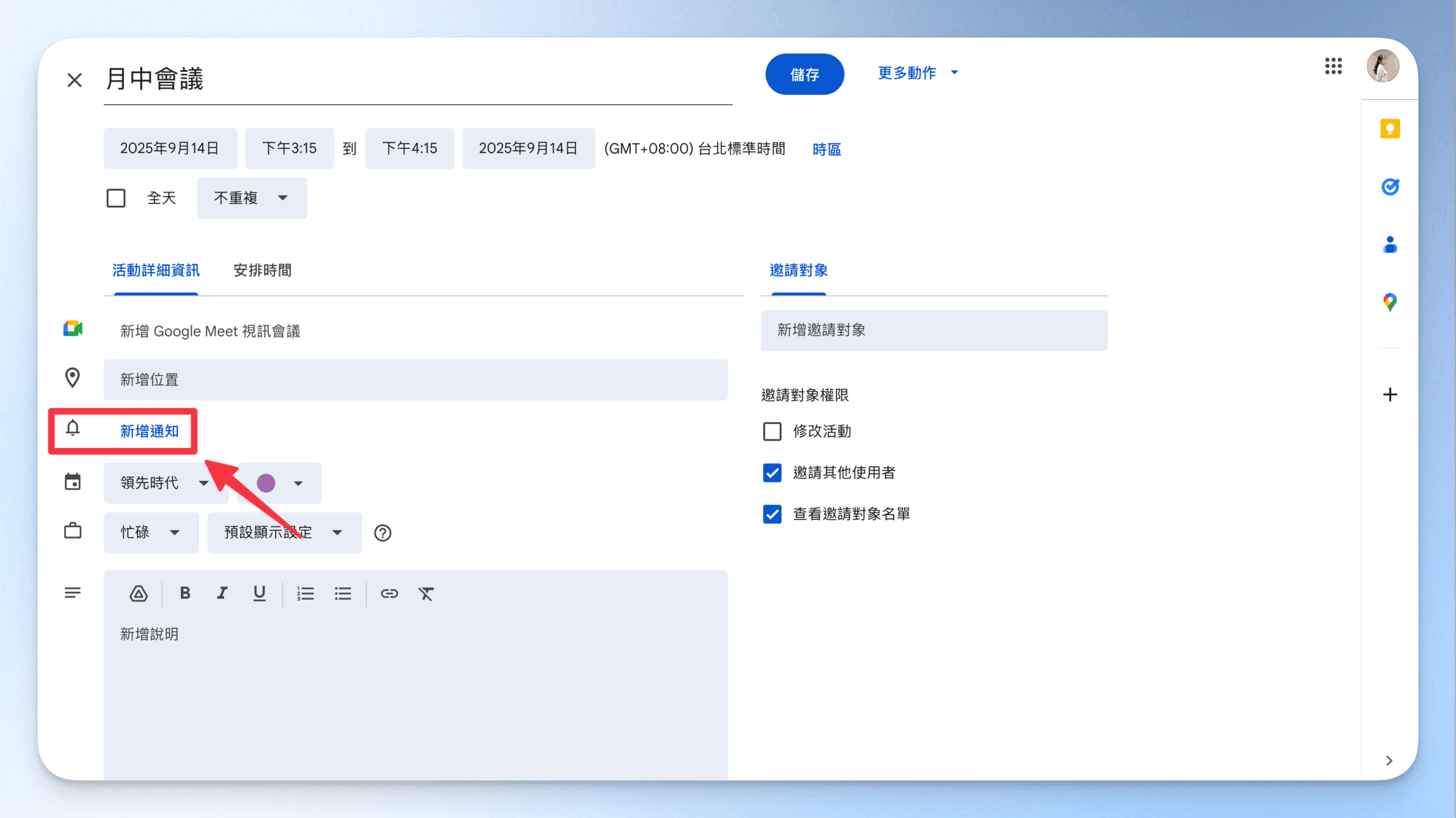Click the blue 儲存 save button
The image size is (1456, 818).
[x=804, y=74]
